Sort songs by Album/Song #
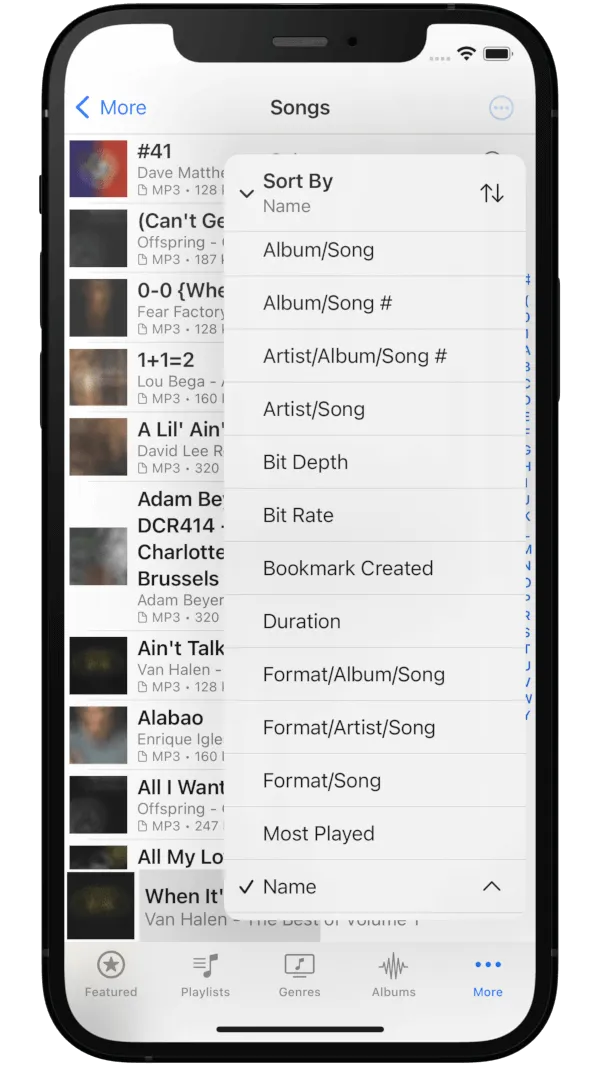Viewport: 600px width, 1066px height. pos(374,303)
